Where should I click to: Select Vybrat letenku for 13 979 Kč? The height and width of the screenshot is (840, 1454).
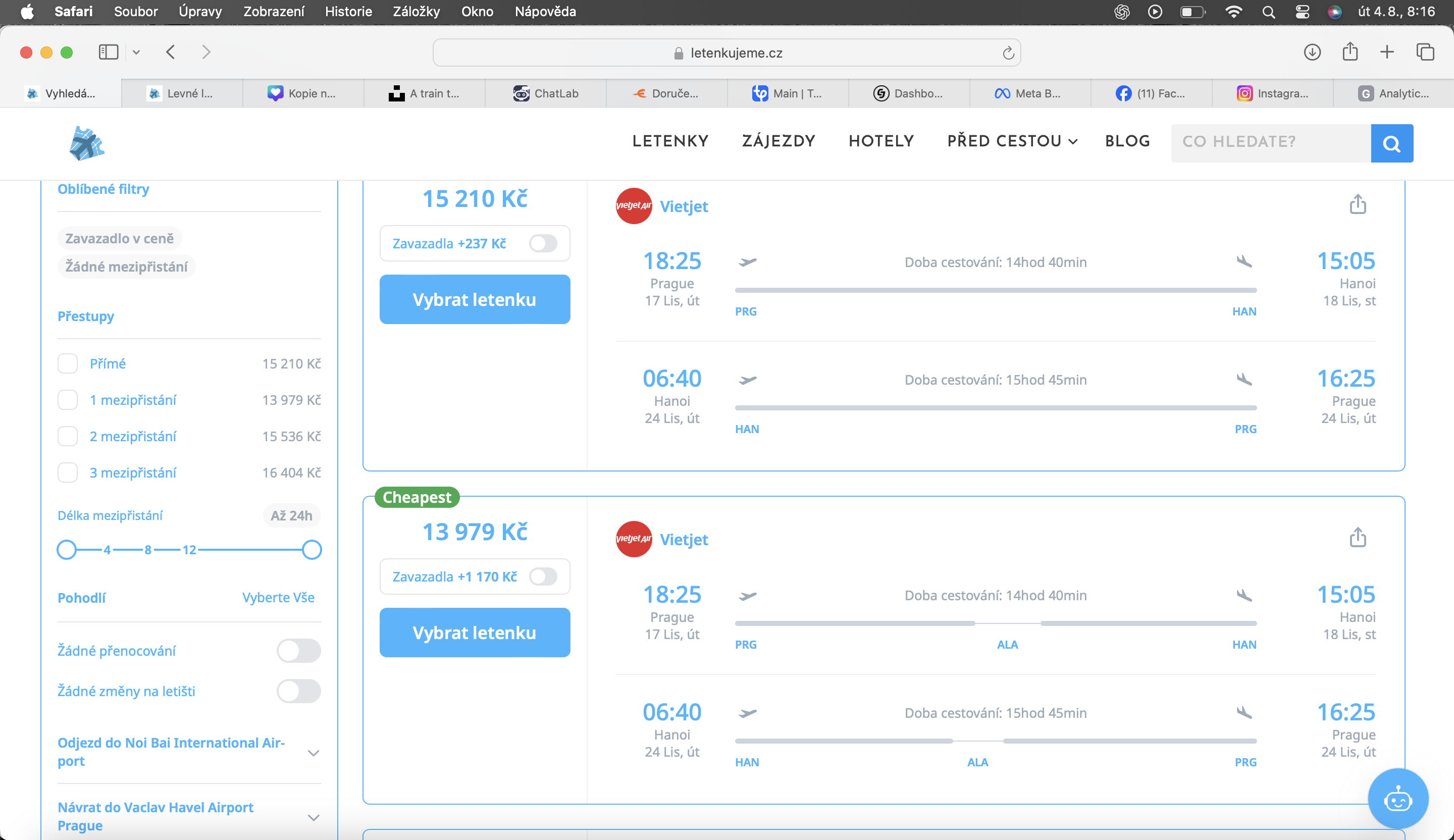475,633
